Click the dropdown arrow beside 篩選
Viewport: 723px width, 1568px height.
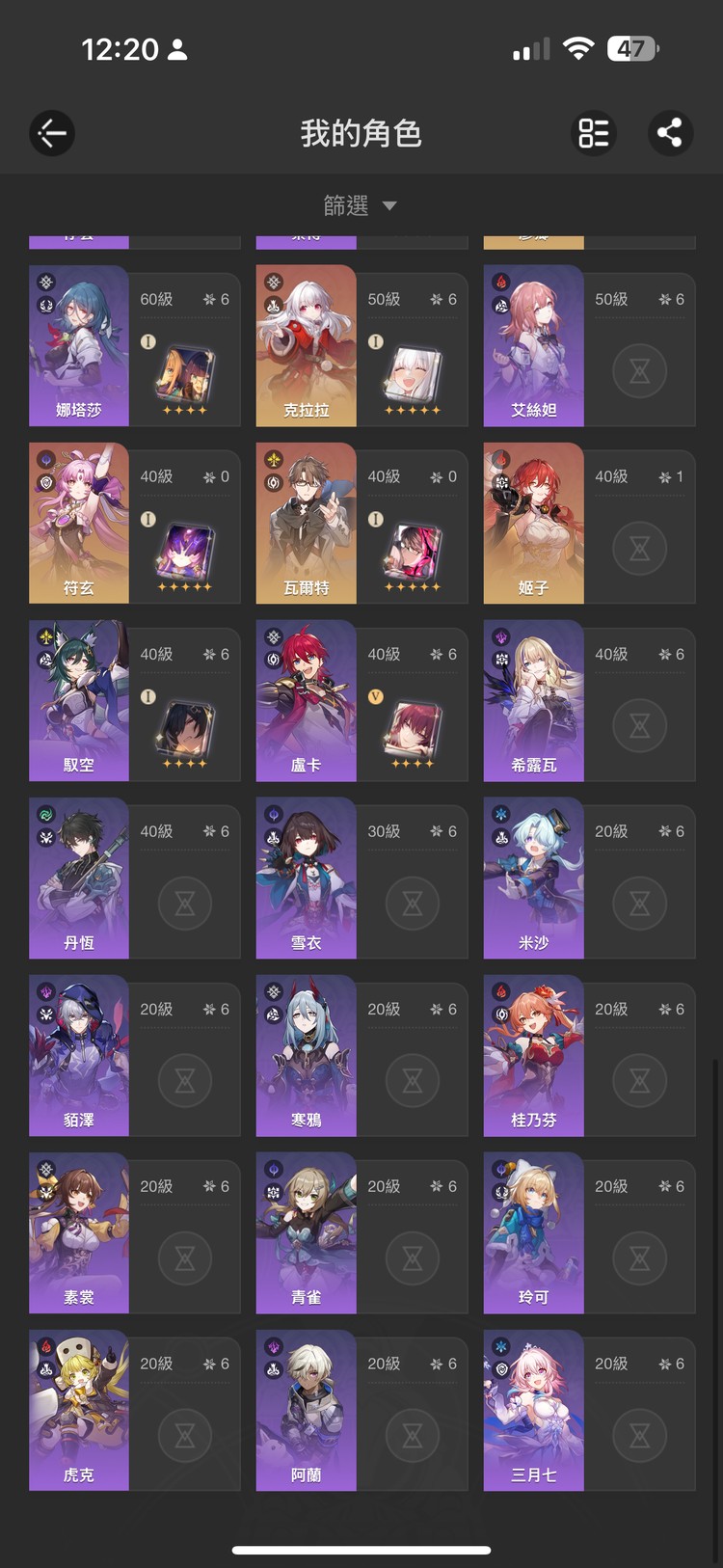pyautogui.click(x=389, y=205)
